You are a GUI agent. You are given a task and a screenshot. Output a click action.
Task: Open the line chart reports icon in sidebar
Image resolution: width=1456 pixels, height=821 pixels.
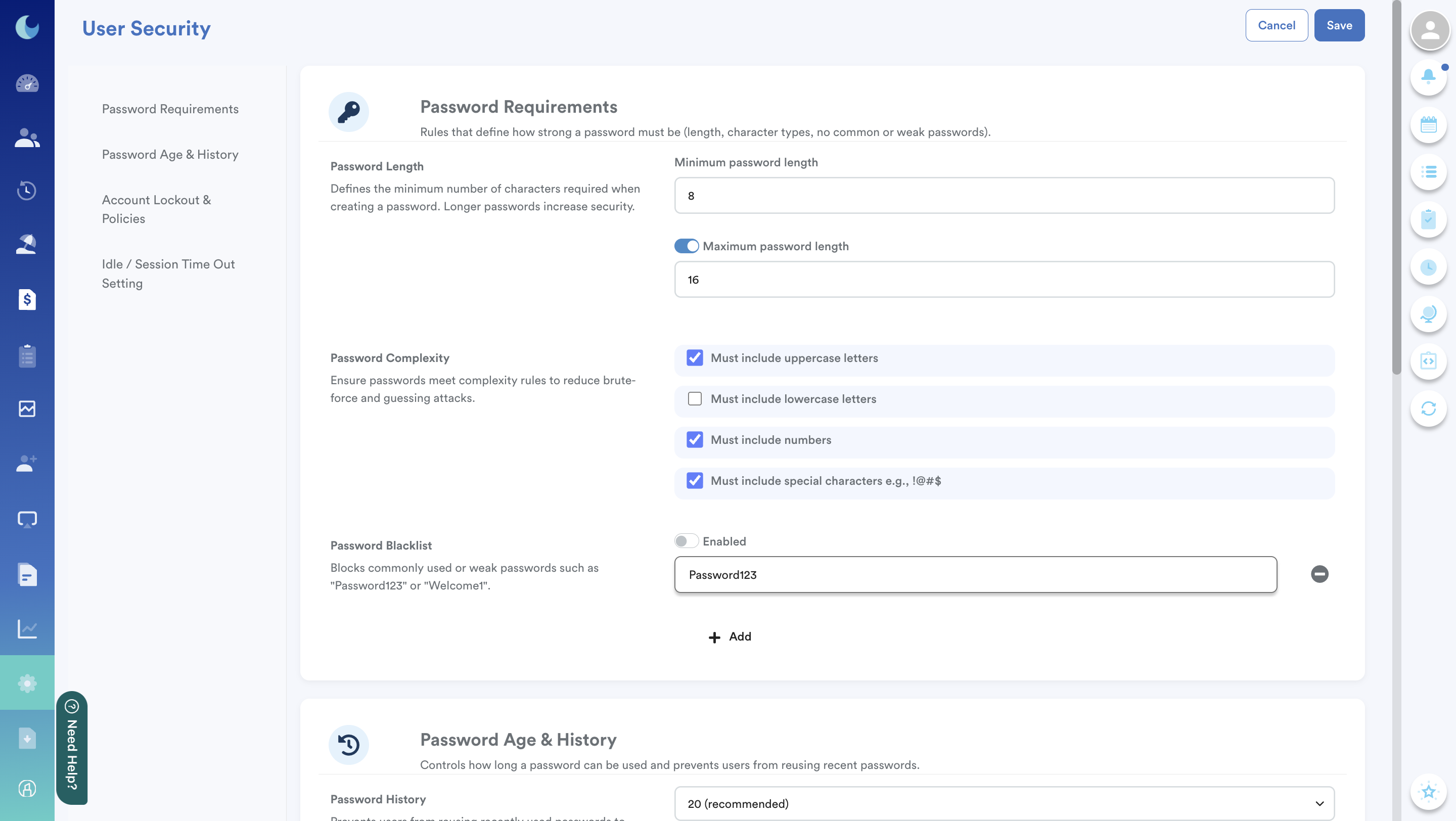click(x=27, y=628)
